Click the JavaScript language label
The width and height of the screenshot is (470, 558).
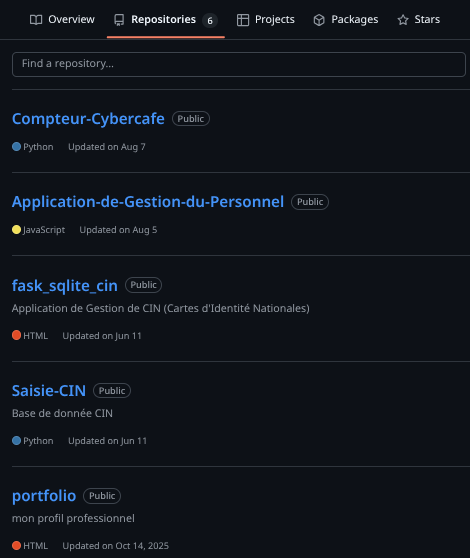click(x=44, y=230)
